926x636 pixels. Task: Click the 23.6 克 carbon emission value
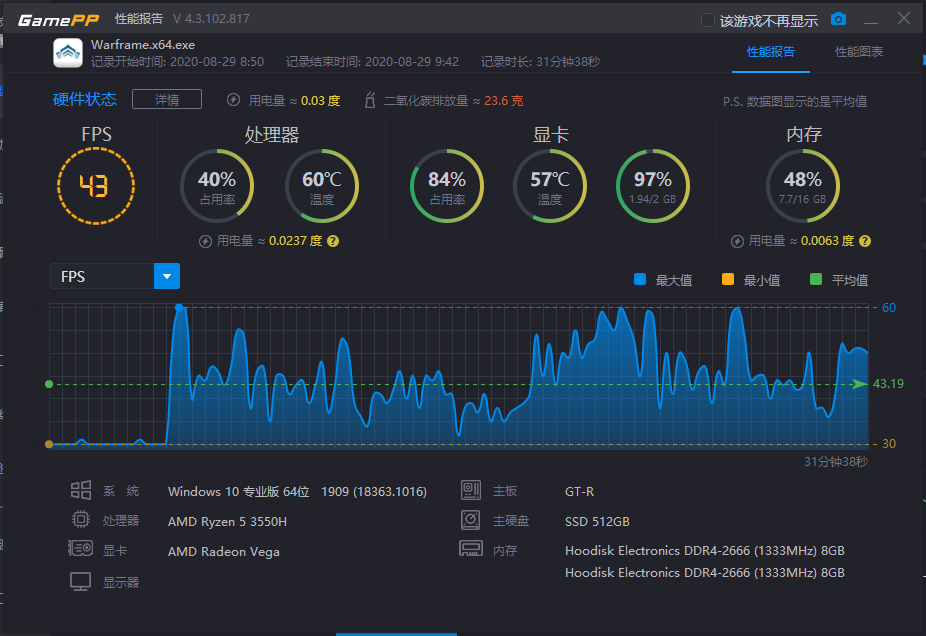pos(504,100)
